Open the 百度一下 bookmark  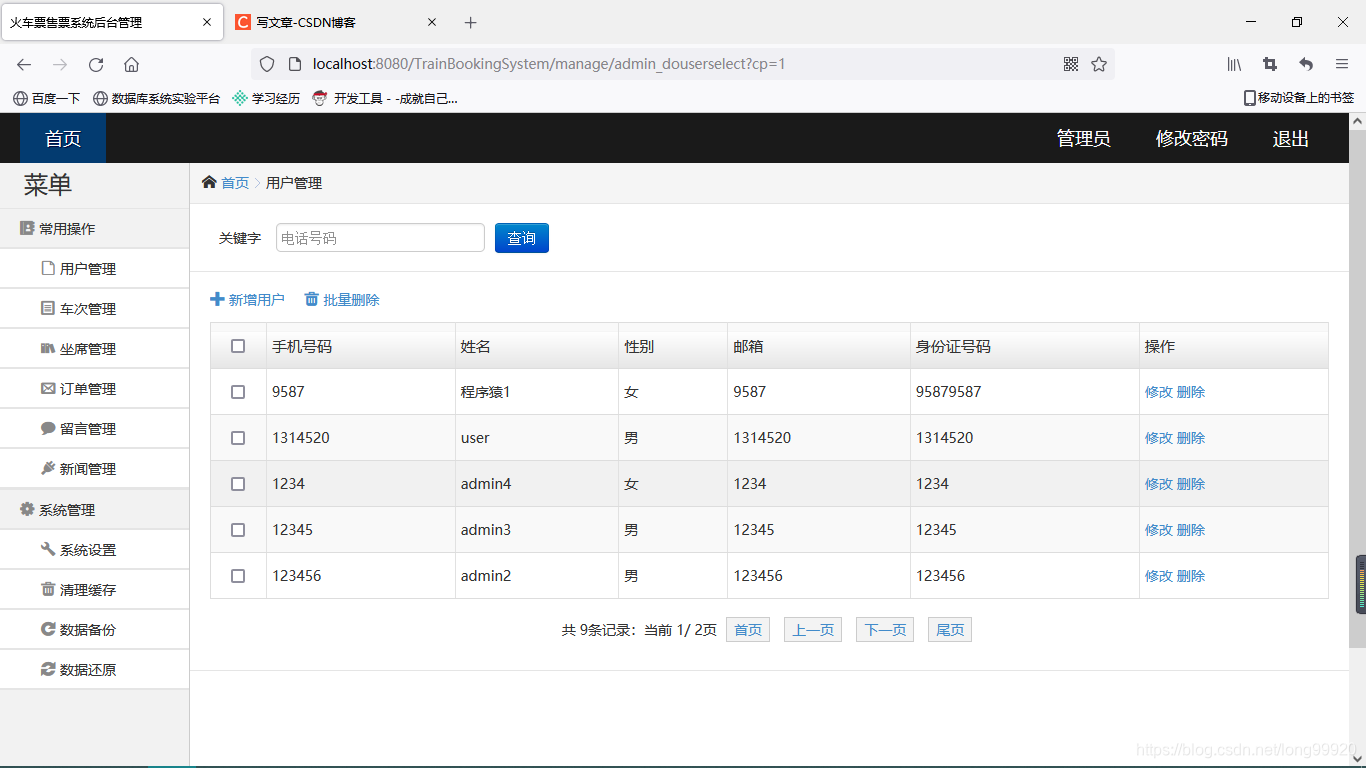pos(46,98)
